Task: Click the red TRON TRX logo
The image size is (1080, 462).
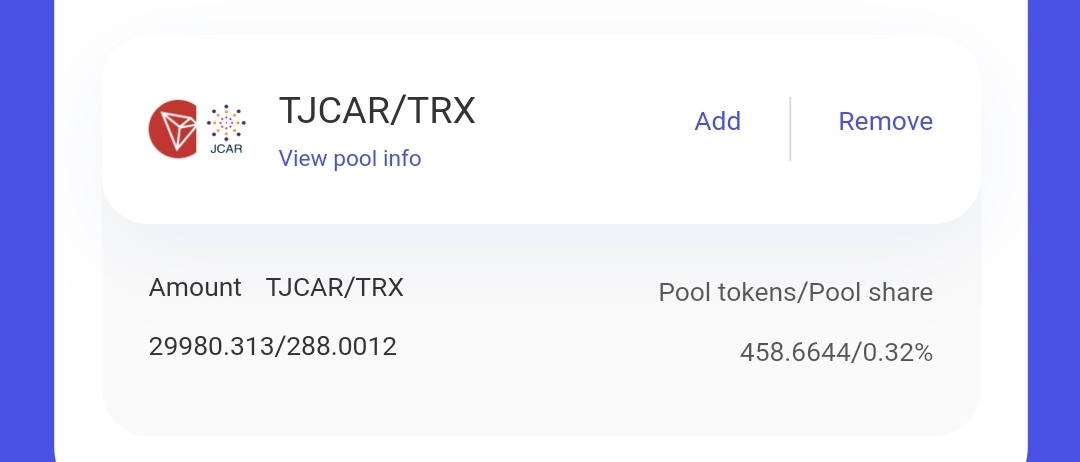Action: (173, 129)
